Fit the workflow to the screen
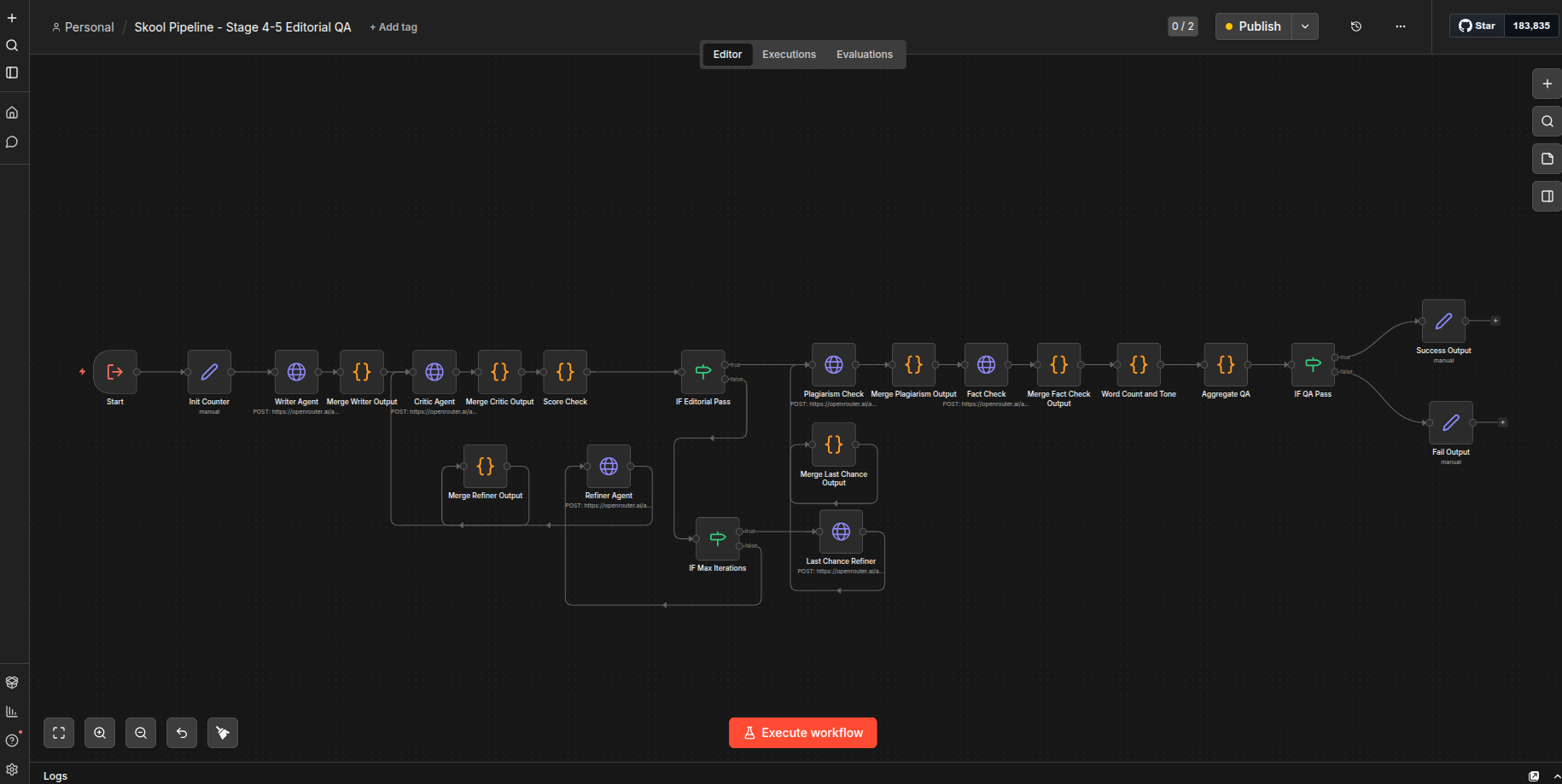 pos(58,732)
